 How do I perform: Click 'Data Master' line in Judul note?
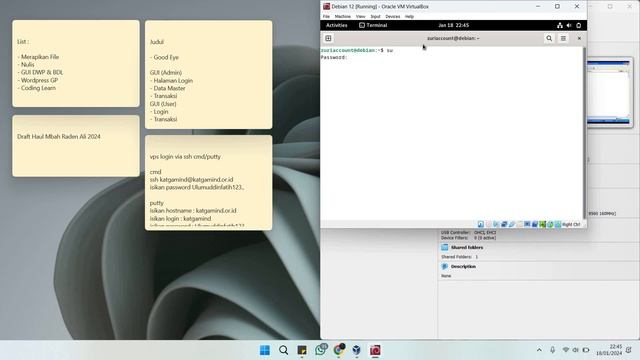coord(168,88)
